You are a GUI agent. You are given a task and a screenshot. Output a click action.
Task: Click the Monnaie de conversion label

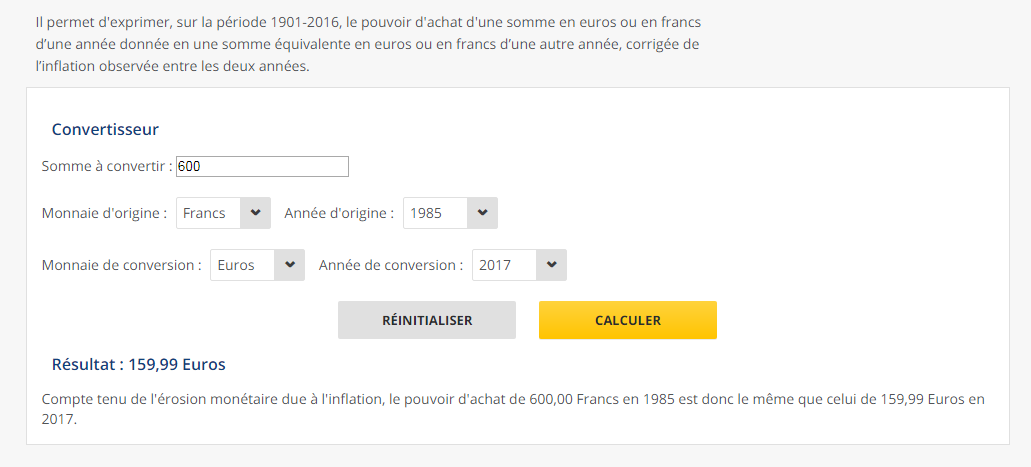[x=122, y=265]
